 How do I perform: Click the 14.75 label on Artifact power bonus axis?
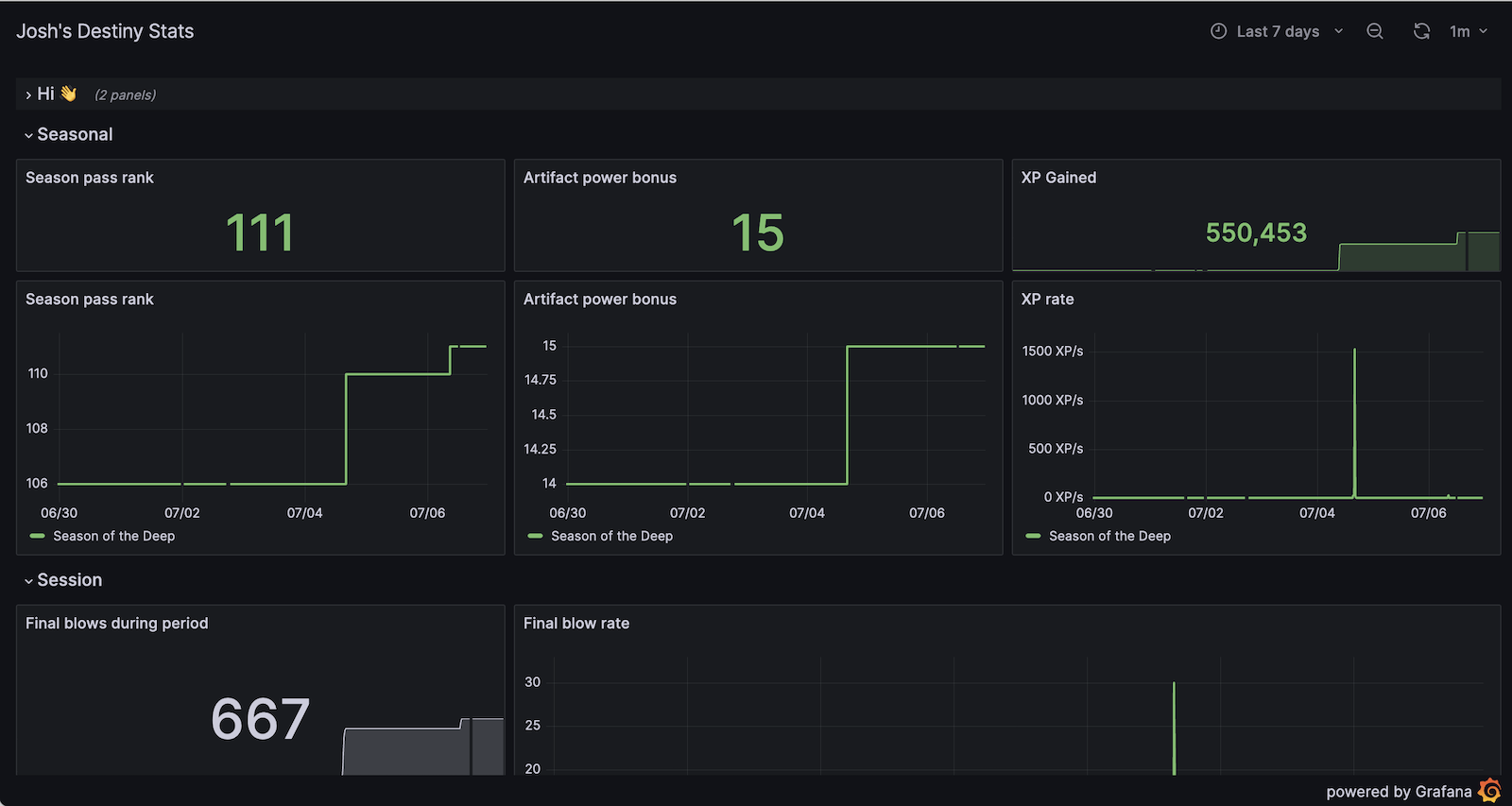click(x=541, y=380)
